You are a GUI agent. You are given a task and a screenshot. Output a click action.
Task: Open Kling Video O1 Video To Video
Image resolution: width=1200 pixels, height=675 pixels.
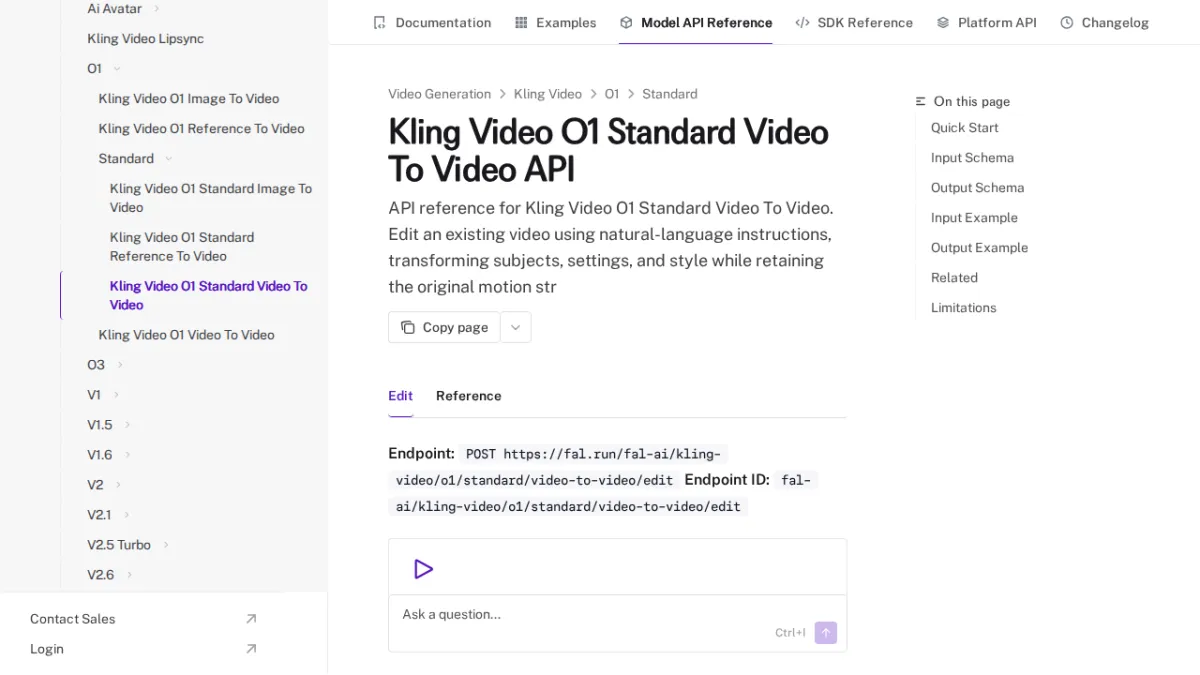(186, 335)
